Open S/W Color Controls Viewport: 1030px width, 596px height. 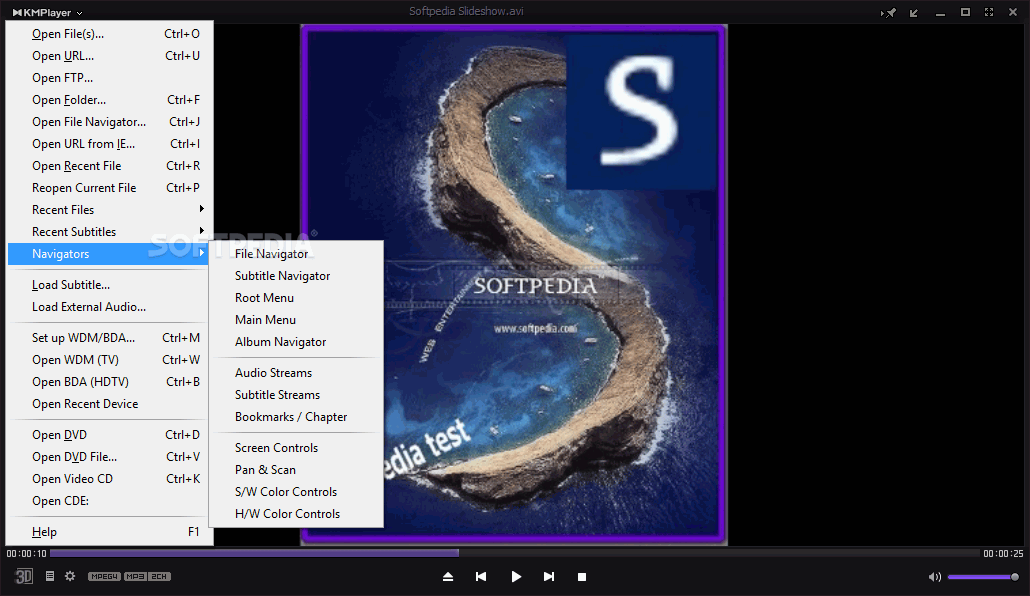(296, 492)
